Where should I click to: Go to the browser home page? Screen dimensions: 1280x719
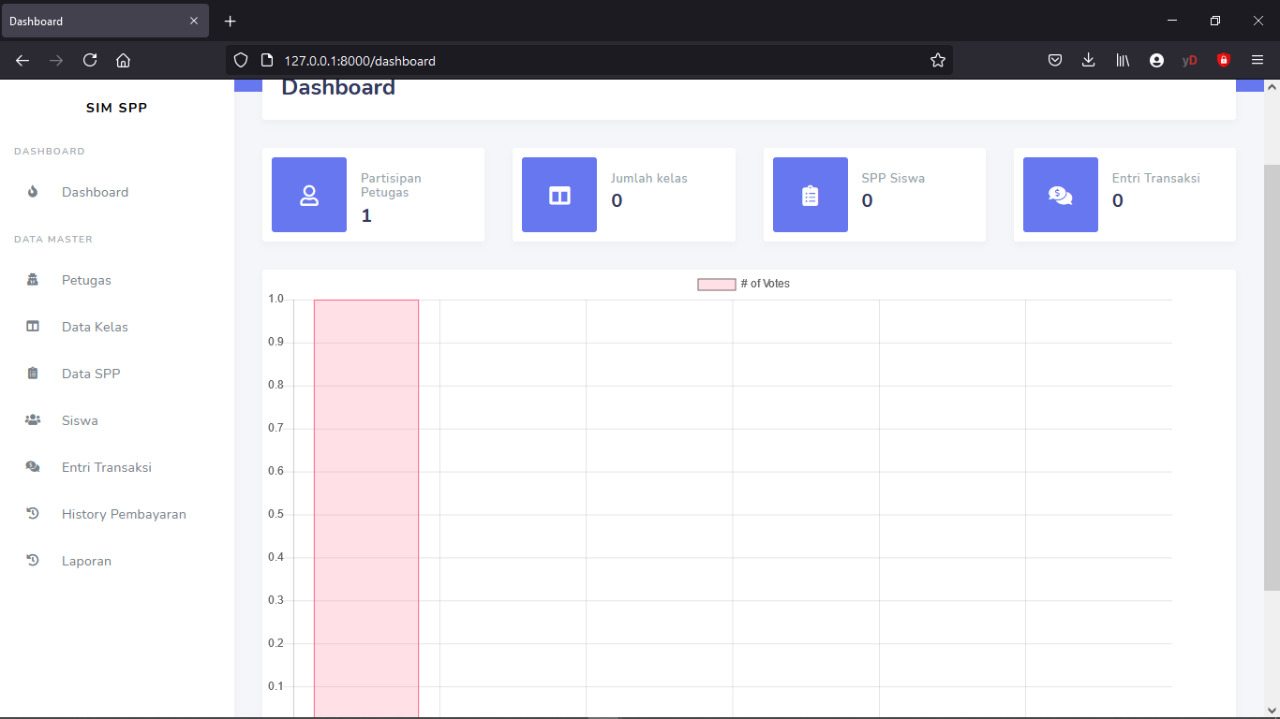123,60
